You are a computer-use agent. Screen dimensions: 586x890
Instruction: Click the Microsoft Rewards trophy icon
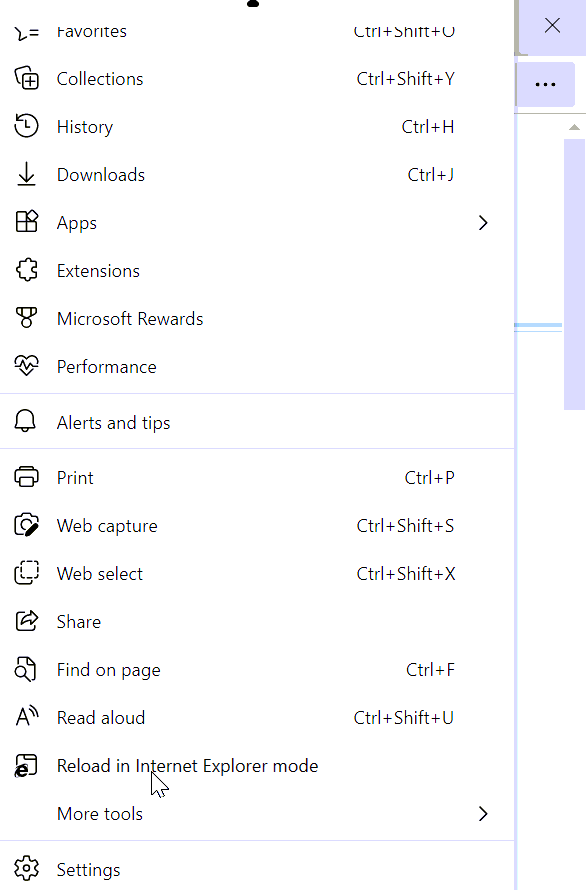[x=26, y=318]
